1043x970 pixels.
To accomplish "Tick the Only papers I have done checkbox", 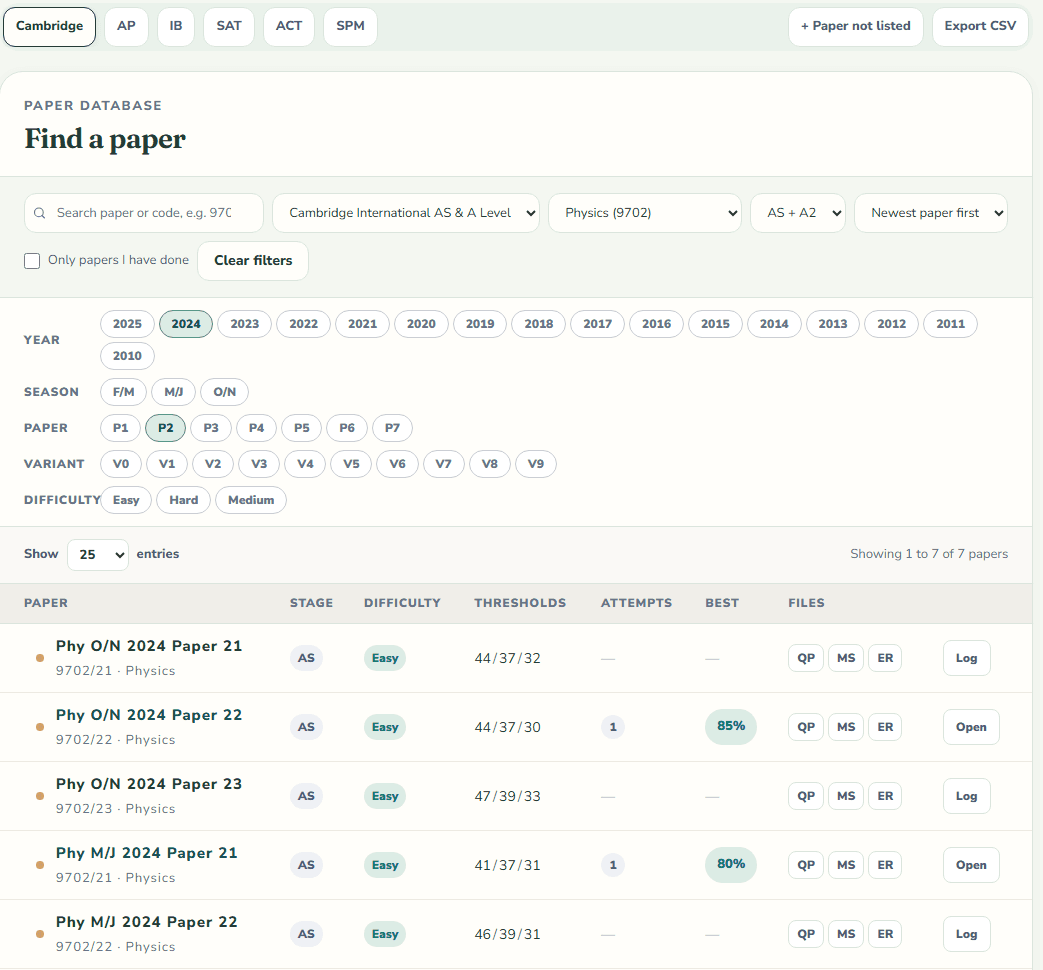I will click(x=32, y=261).
